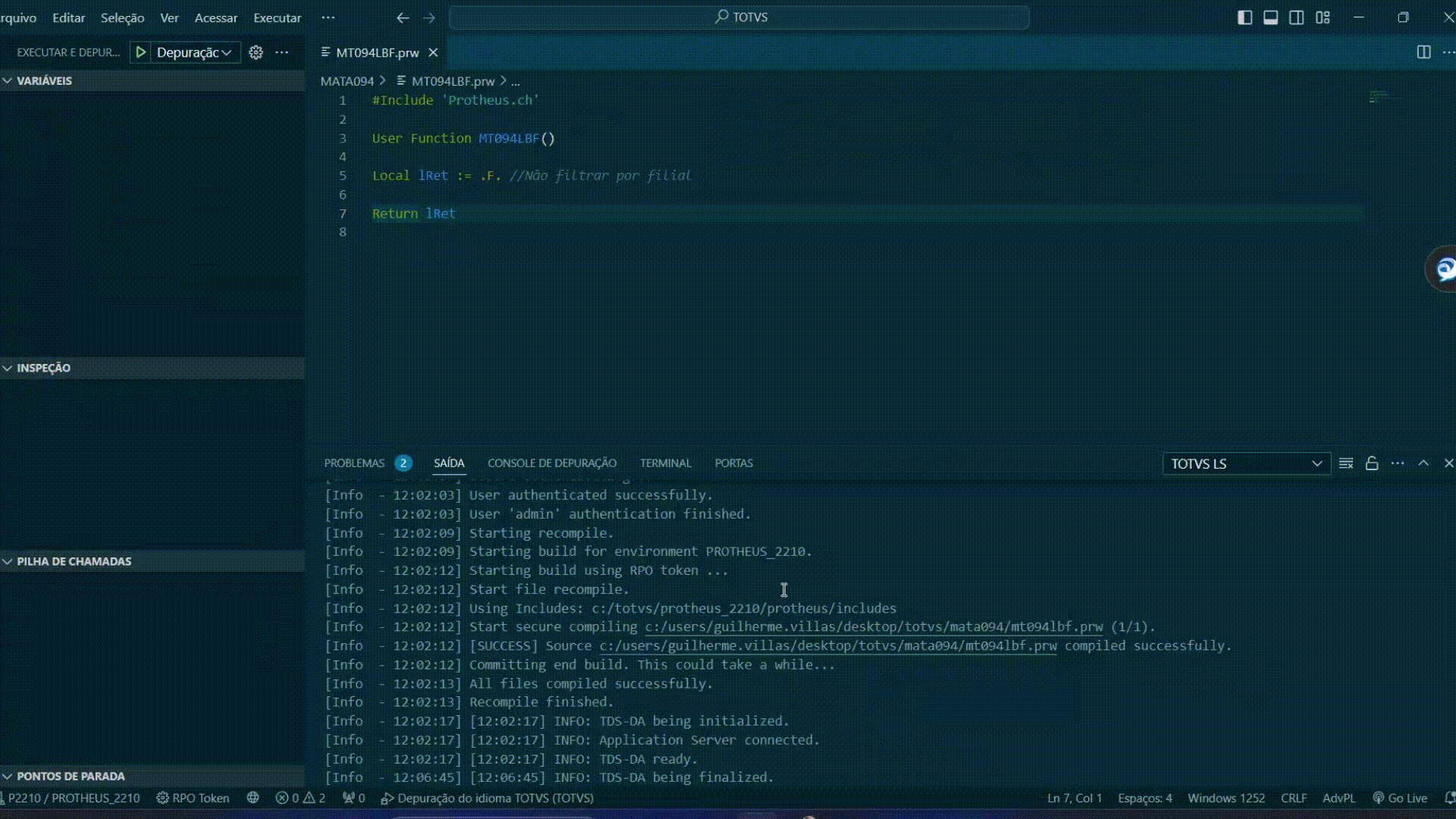This screenshot has width=1456, height=819.
Task: Open the TOTVS LS output channel dropdown
Action: pyautogui.click(x=1246, y=463)
